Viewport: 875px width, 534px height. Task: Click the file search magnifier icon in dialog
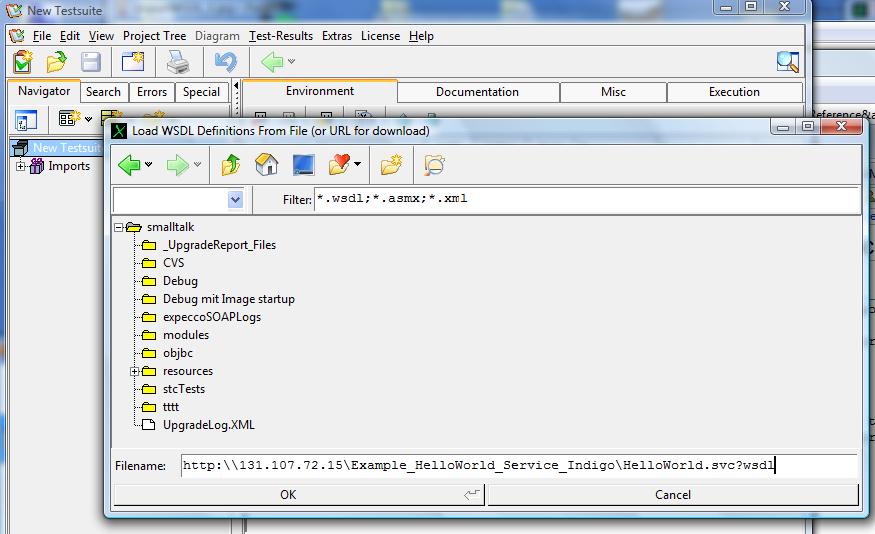point(434,164)
